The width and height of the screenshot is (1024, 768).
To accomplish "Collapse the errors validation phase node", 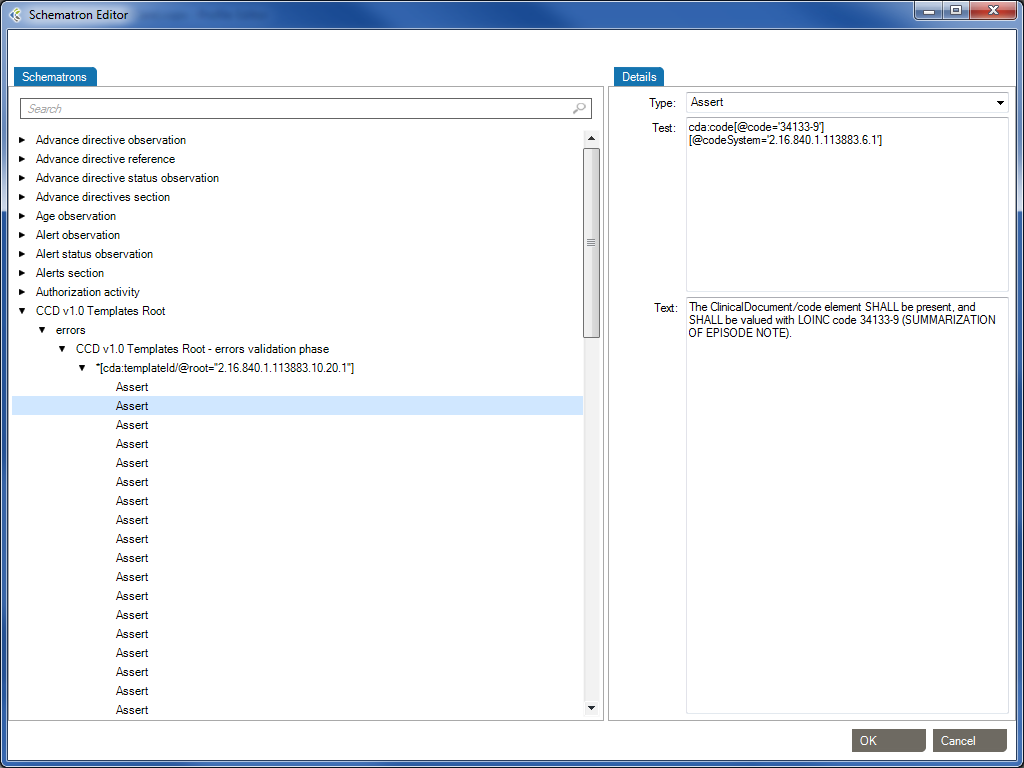I will (x=62, y=349).
